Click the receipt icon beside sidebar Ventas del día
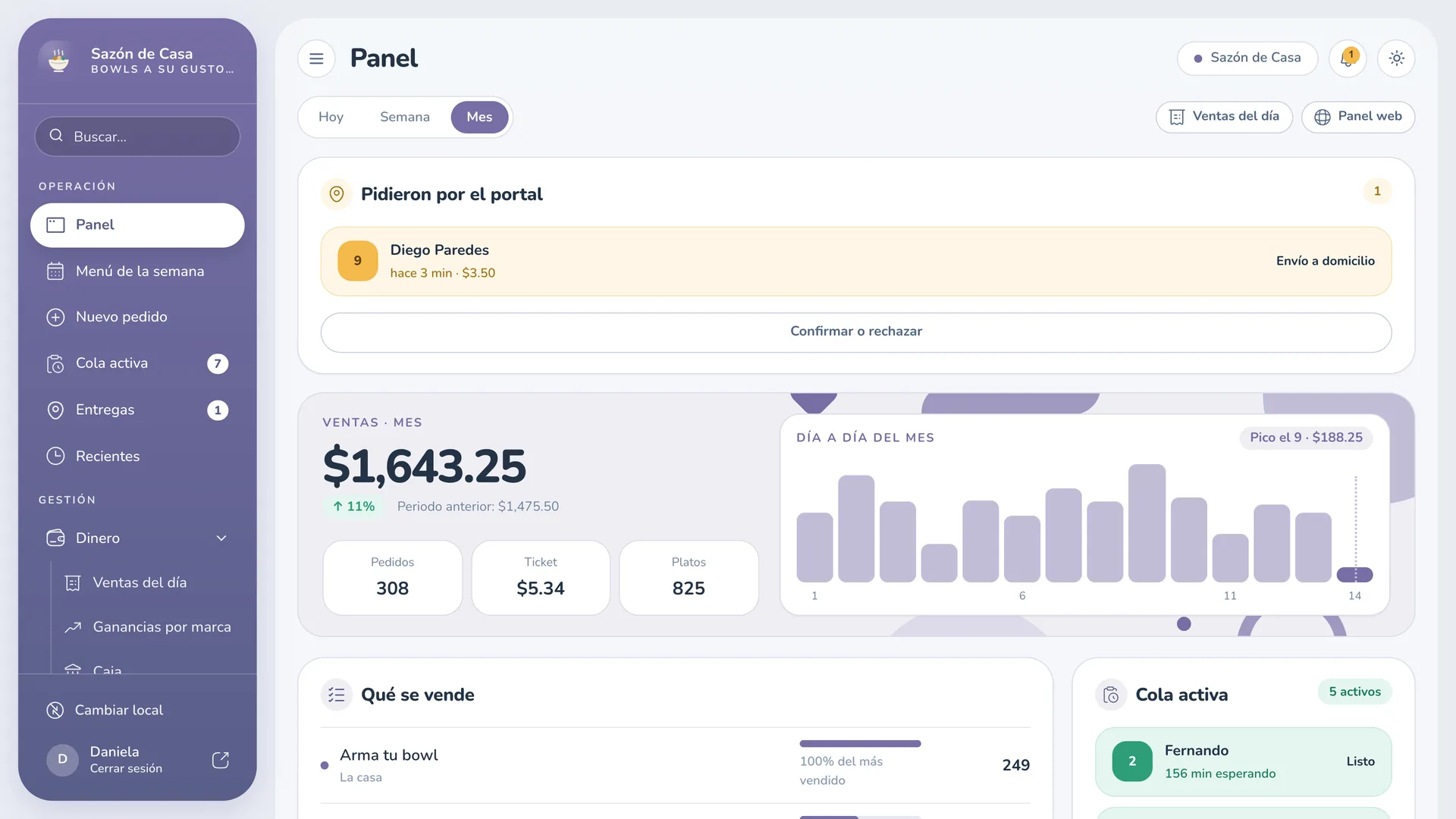 [73, 583]
